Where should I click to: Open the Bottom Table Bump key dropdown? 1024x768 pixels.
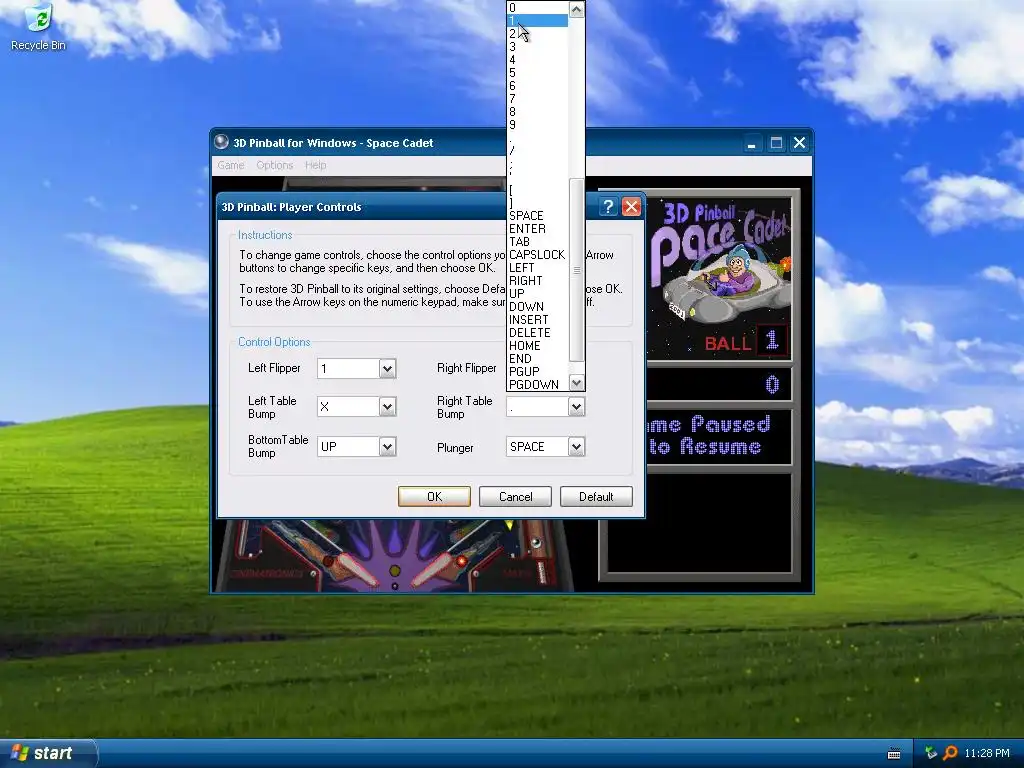[387, 447]
